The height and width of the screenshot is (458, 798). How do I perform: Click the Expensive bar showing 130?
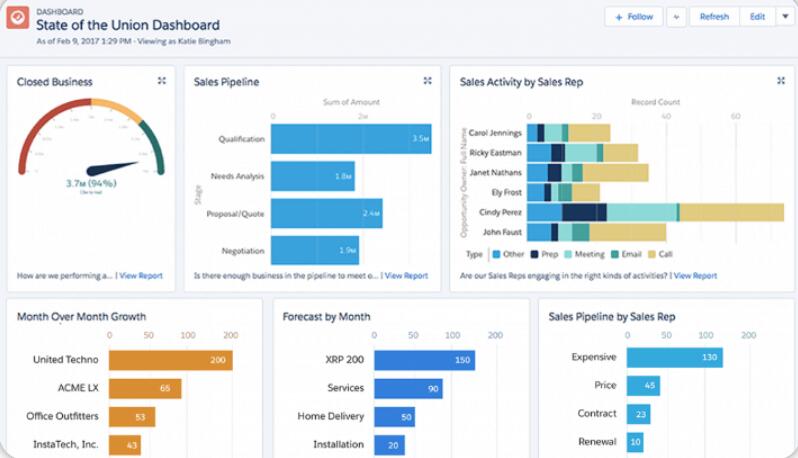click(674, 357)
